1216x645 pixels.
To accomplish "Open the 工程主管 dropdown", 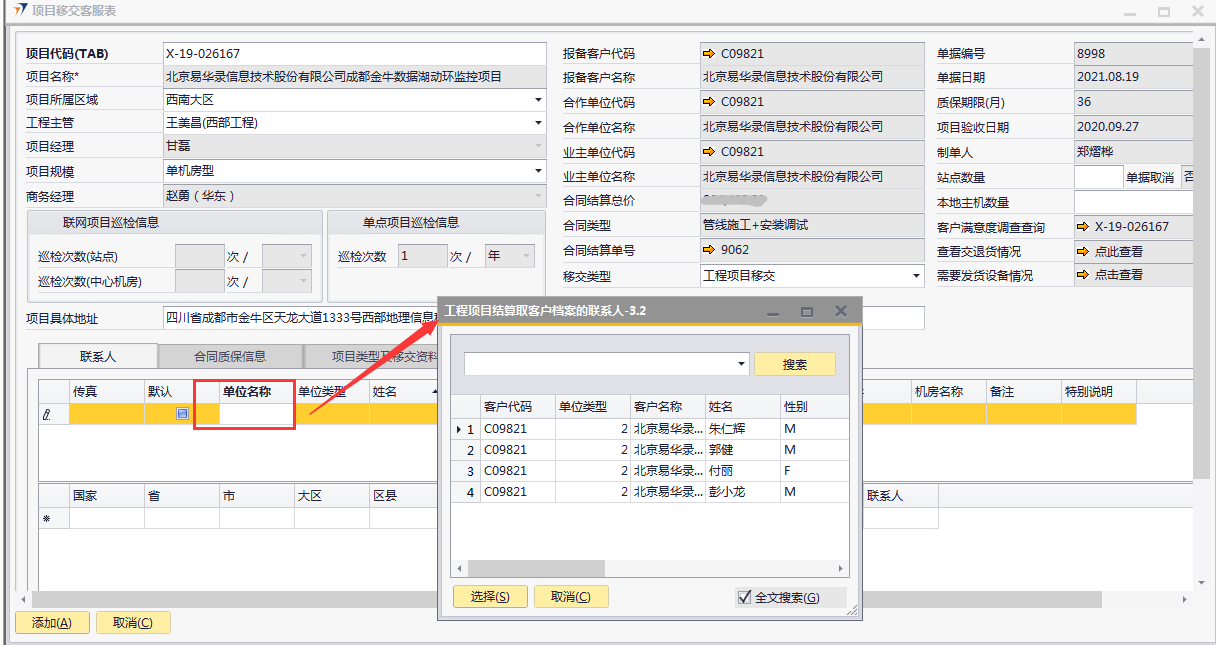I will [x=538, y=124].
